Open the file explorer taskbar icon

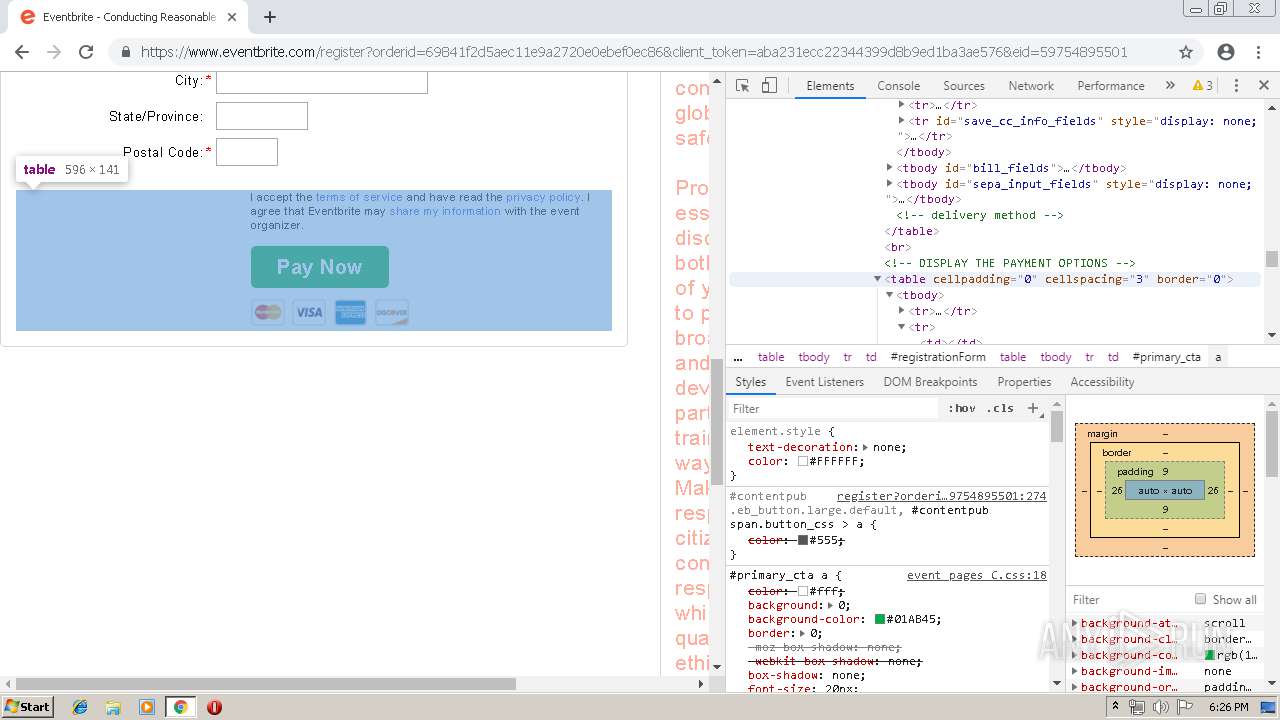pos(113,707)
